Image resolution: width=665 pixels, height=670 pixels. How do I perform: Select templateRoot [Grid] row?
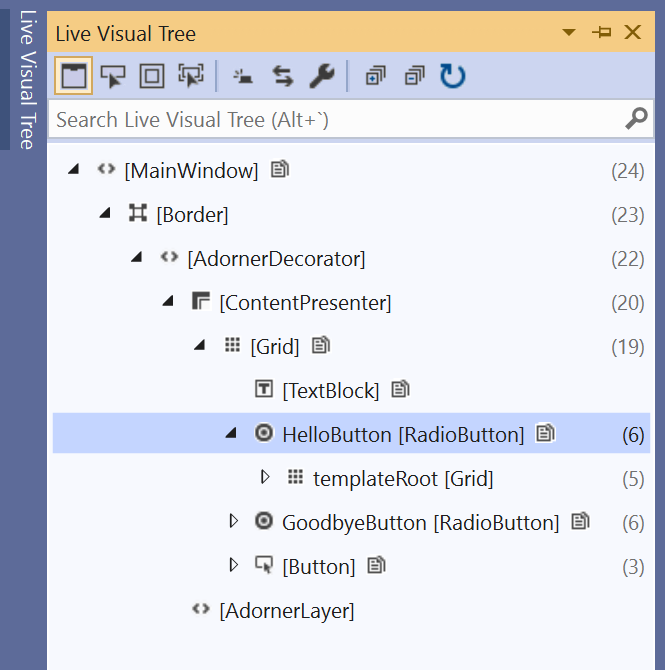click(351, 478)
